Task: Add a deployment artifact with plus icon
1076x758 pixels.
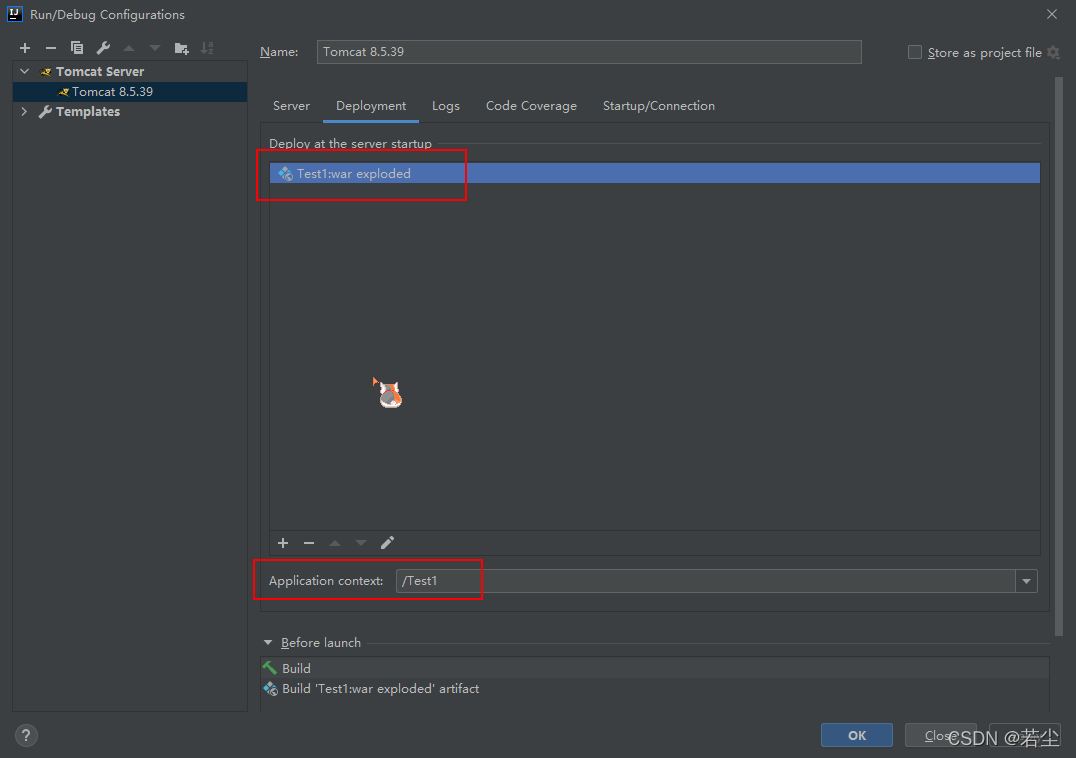Action: [x=283, y=543]
